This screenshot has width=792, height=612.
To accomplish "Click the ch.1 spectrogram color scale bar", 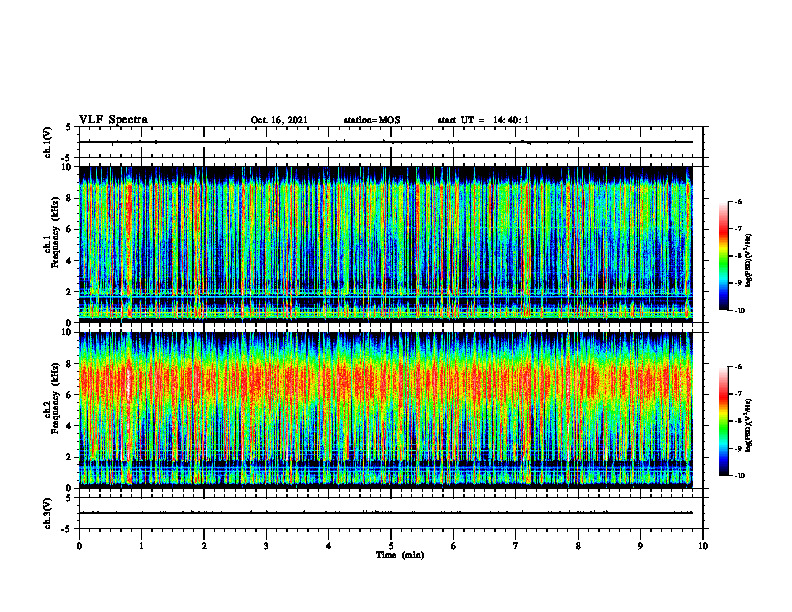I will pos(723,256).
